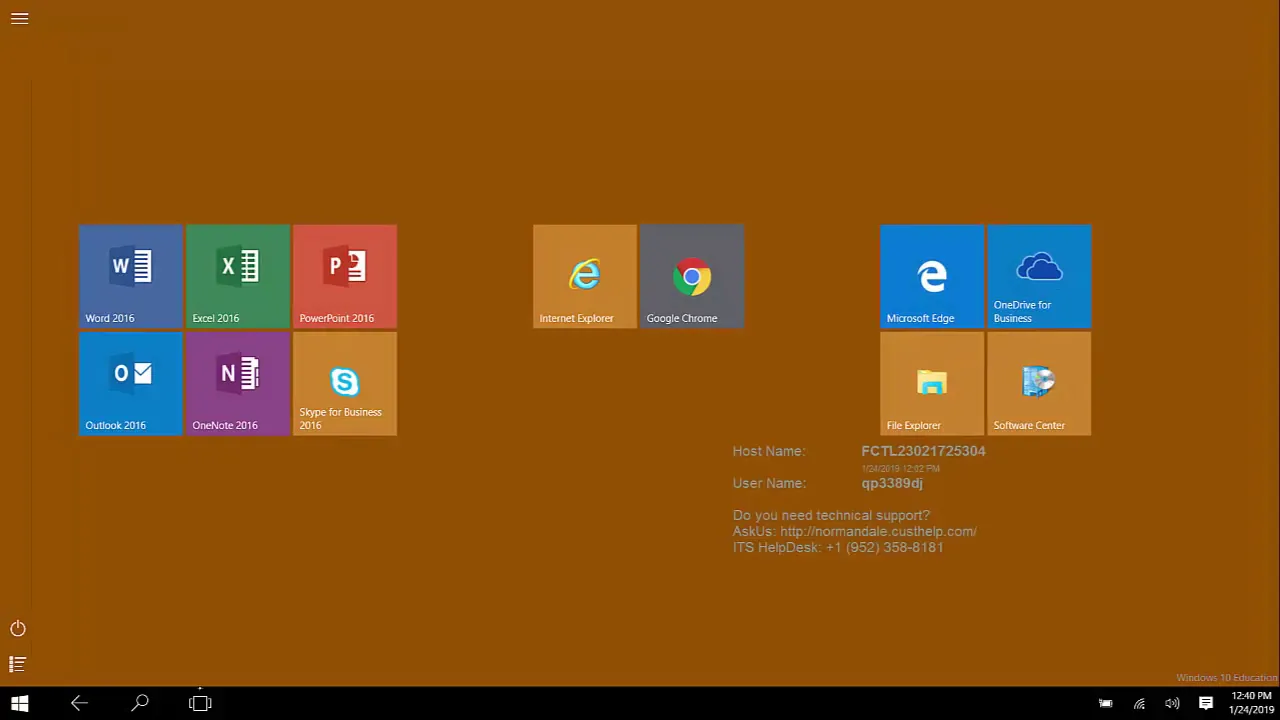Open the volume speaker icon
1280x720 pixels.
tap(1172, 703)
